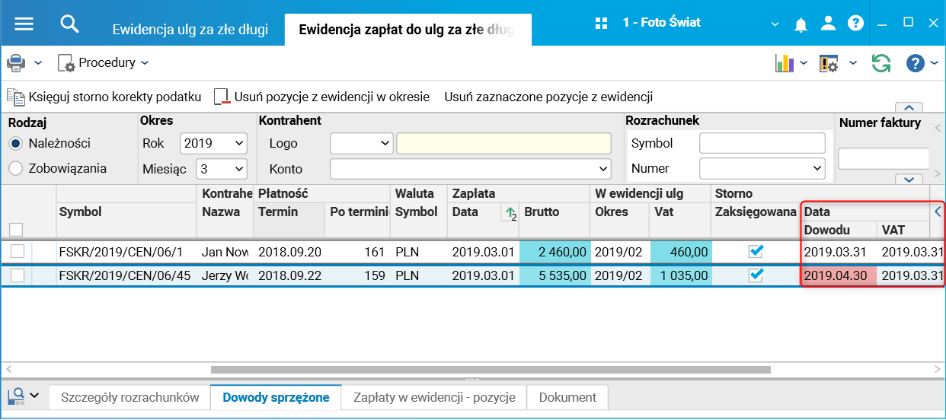This screenshot has height=420, width=946.
Task: Click the blue help icon in toolbar
Action: [914, 63]
